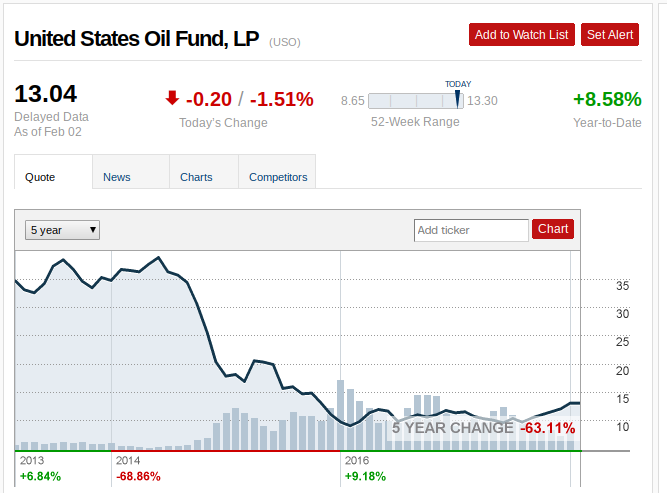Click the 2014 year marker on chart

pyautogui.click(x=128, y=460)
